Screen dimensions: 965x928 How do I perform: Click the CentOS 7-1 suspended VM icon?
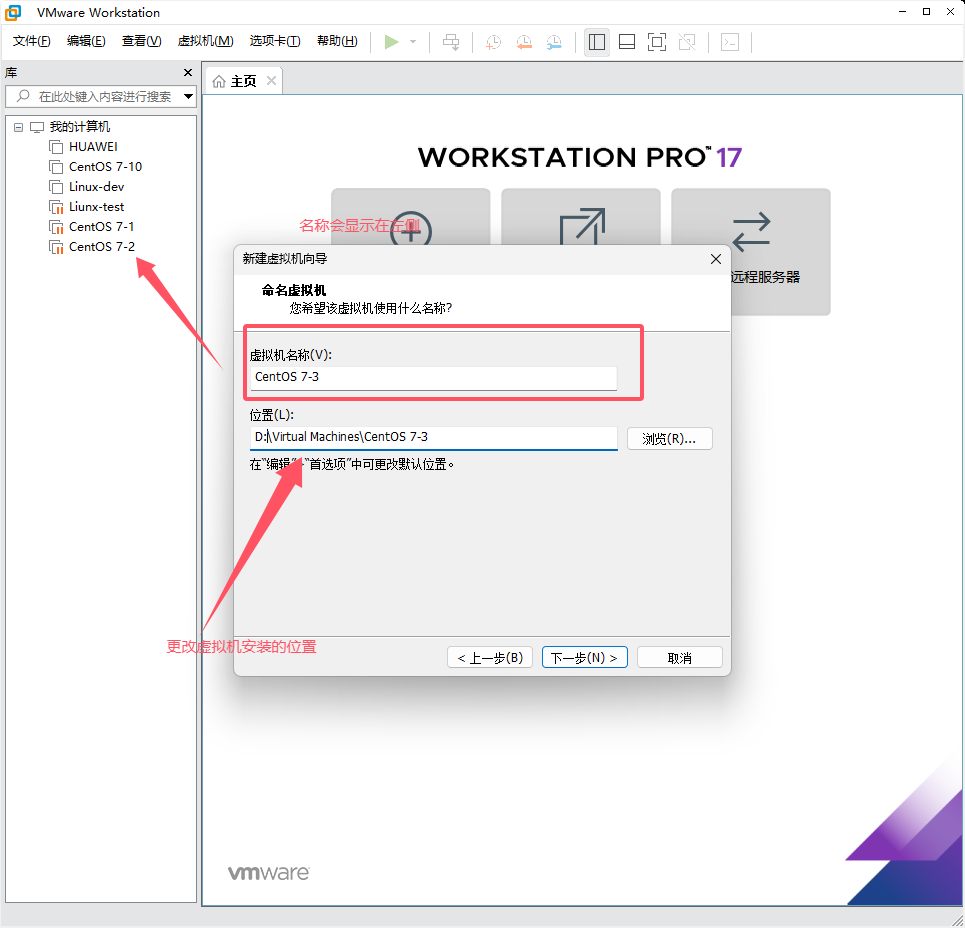point(56,227)
